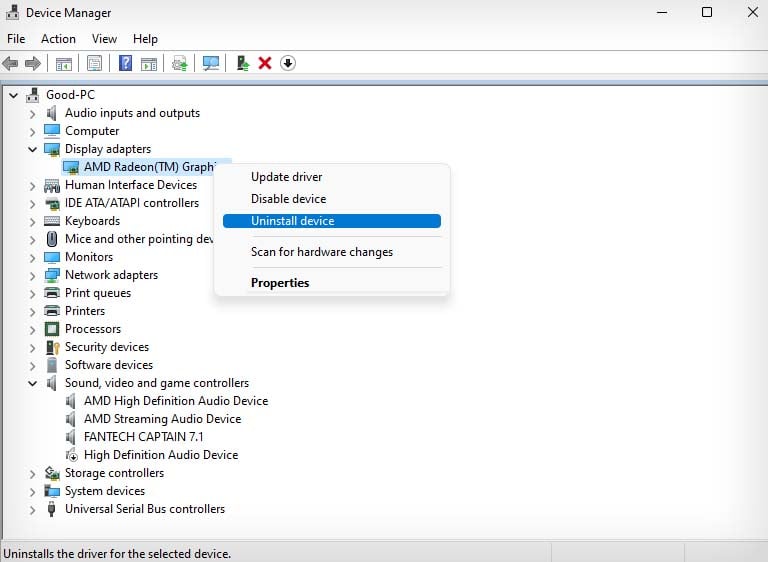Screen dimensions: 768x562
Task: Click the red X uninstall device icon
Action: tap(265, 63)
